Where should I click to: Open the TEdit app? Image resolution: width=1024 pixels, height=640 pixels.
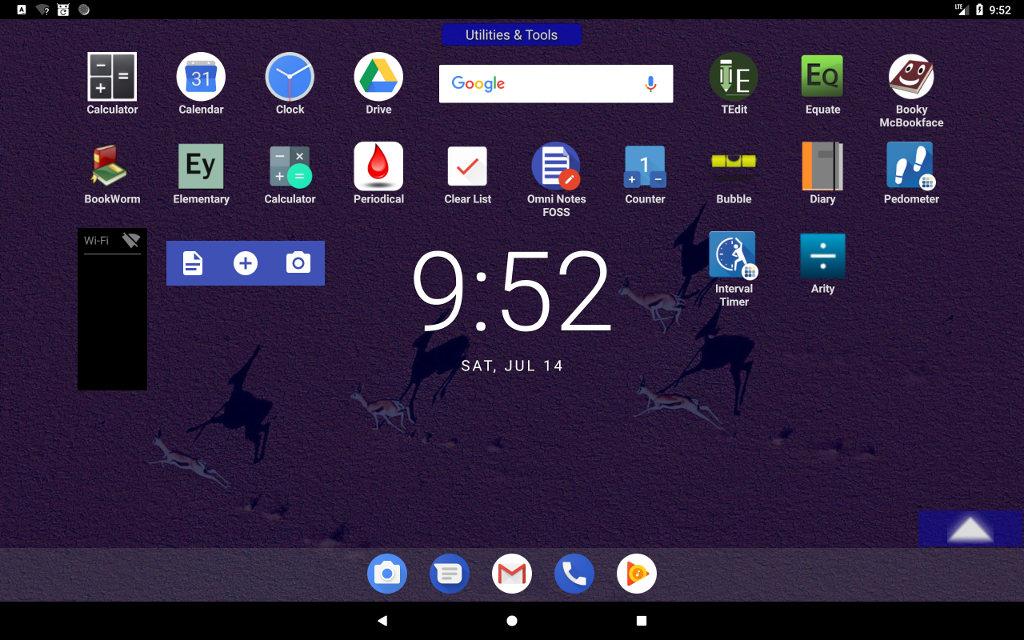point(733,77)
